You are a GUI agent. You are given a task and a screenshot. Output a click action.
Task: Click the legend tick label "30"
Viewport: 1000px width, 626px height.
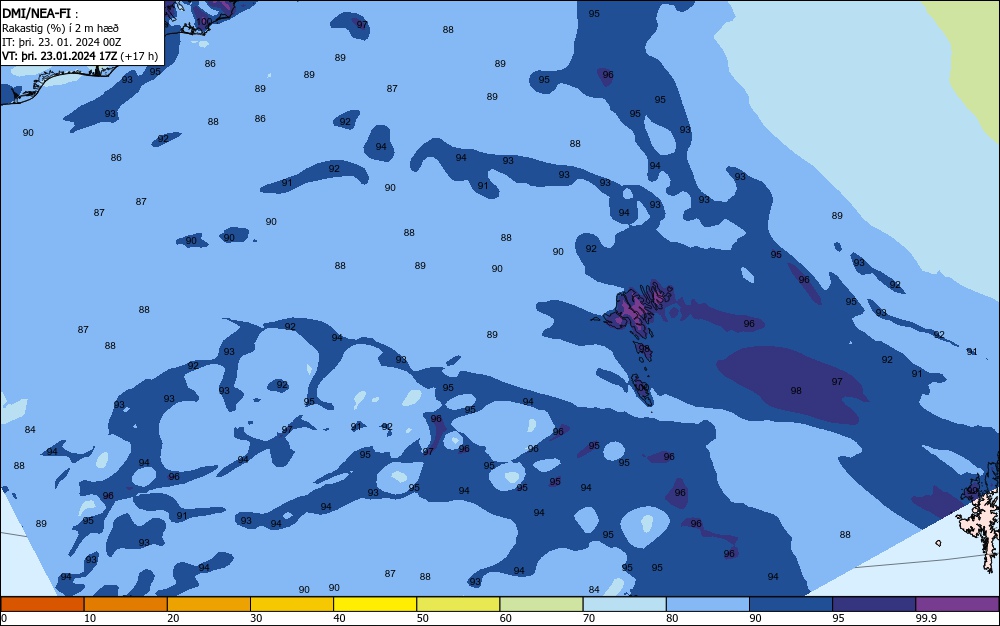coord(256,618)
